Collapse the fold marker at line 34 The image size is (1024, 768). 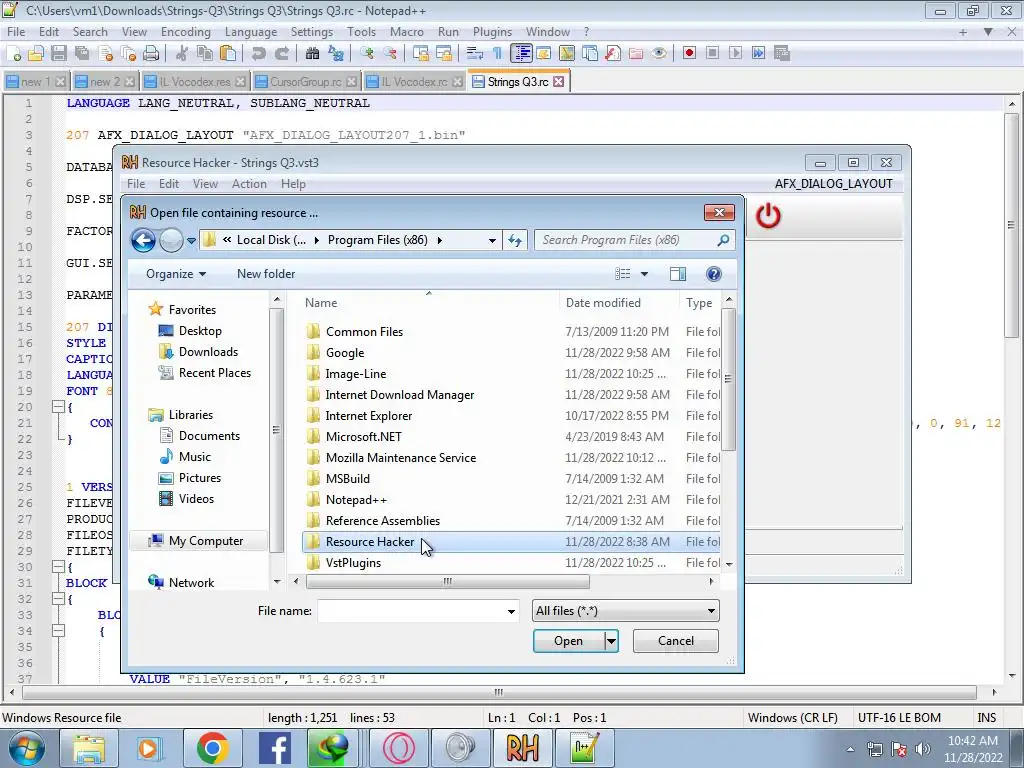pyautogui.click(x=58, y=631)
